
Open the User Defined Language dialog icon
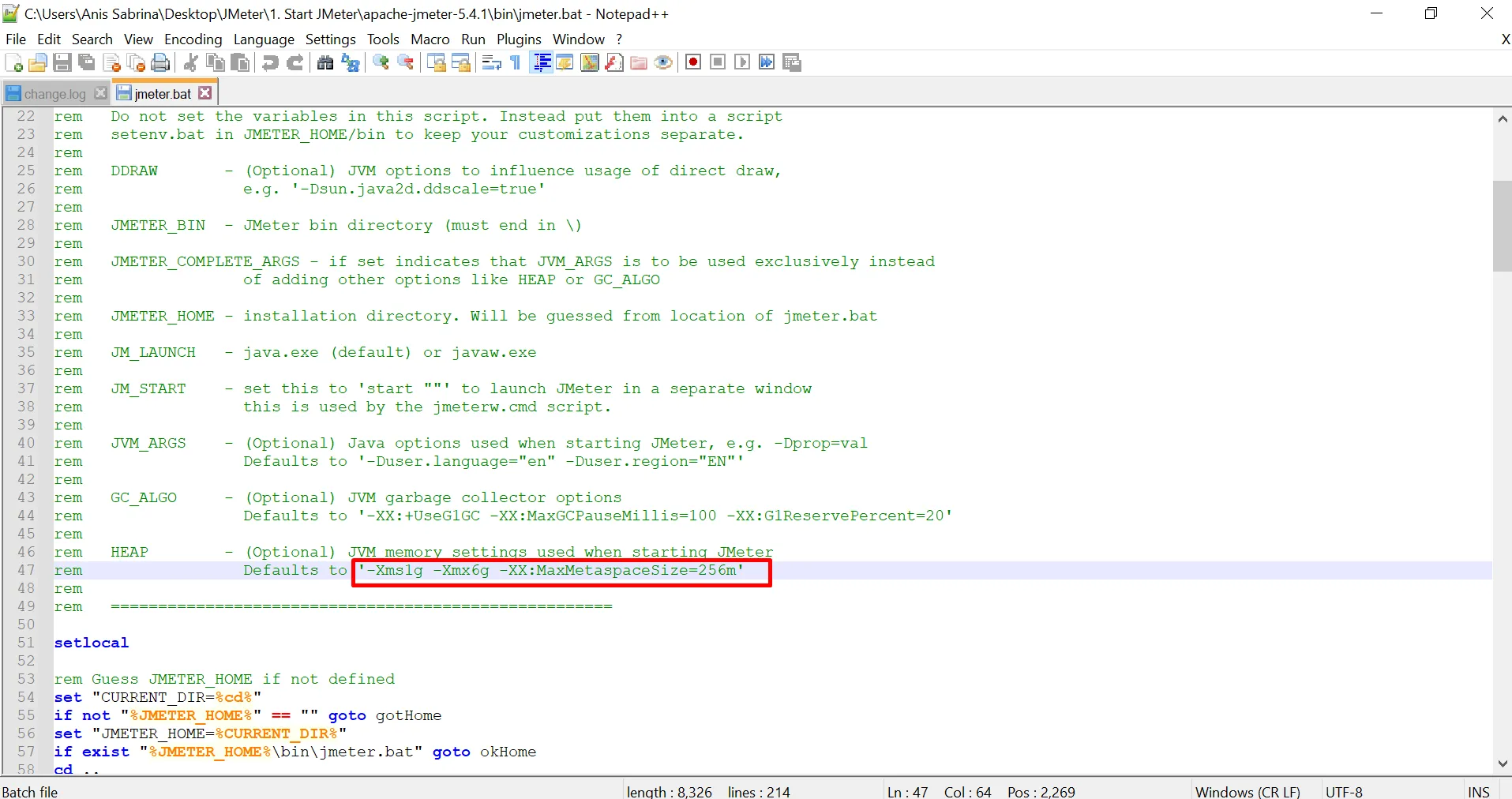pos(565,62)
